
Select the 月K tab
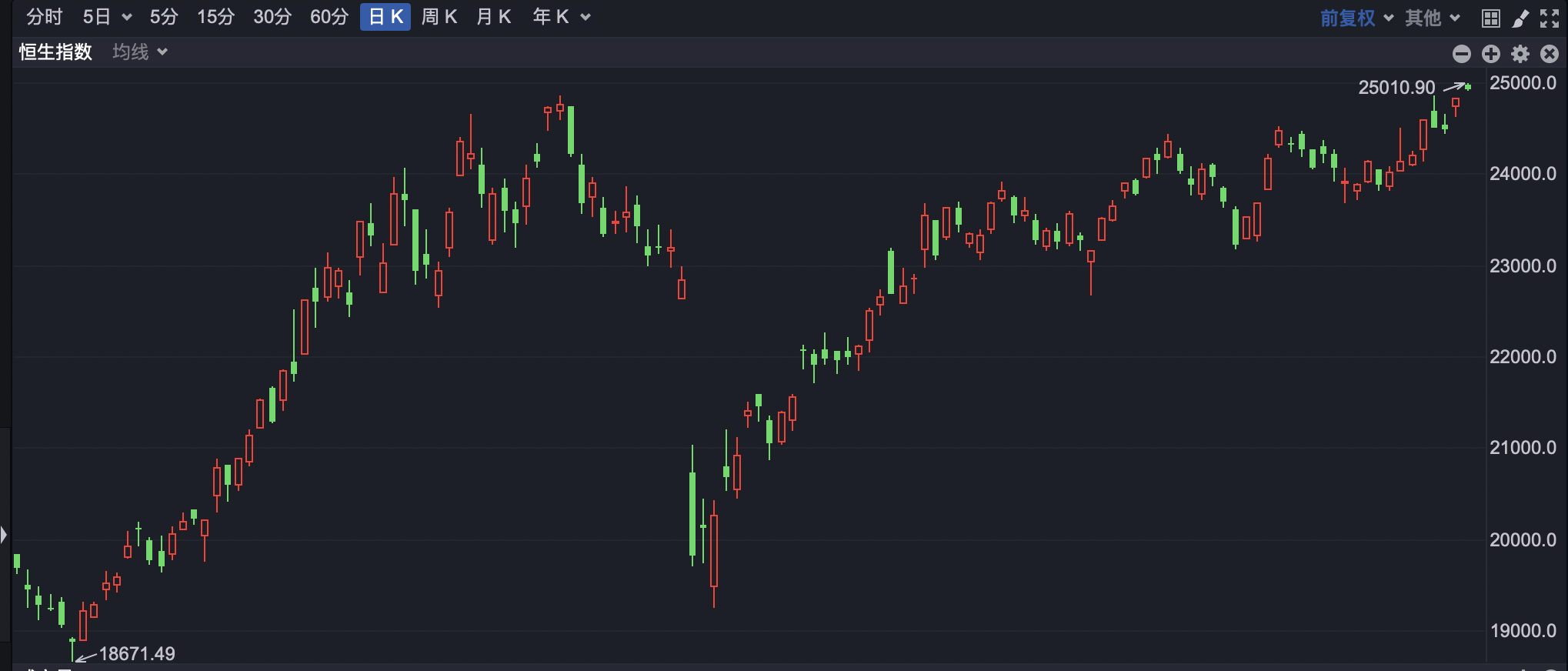pos(494,17)
